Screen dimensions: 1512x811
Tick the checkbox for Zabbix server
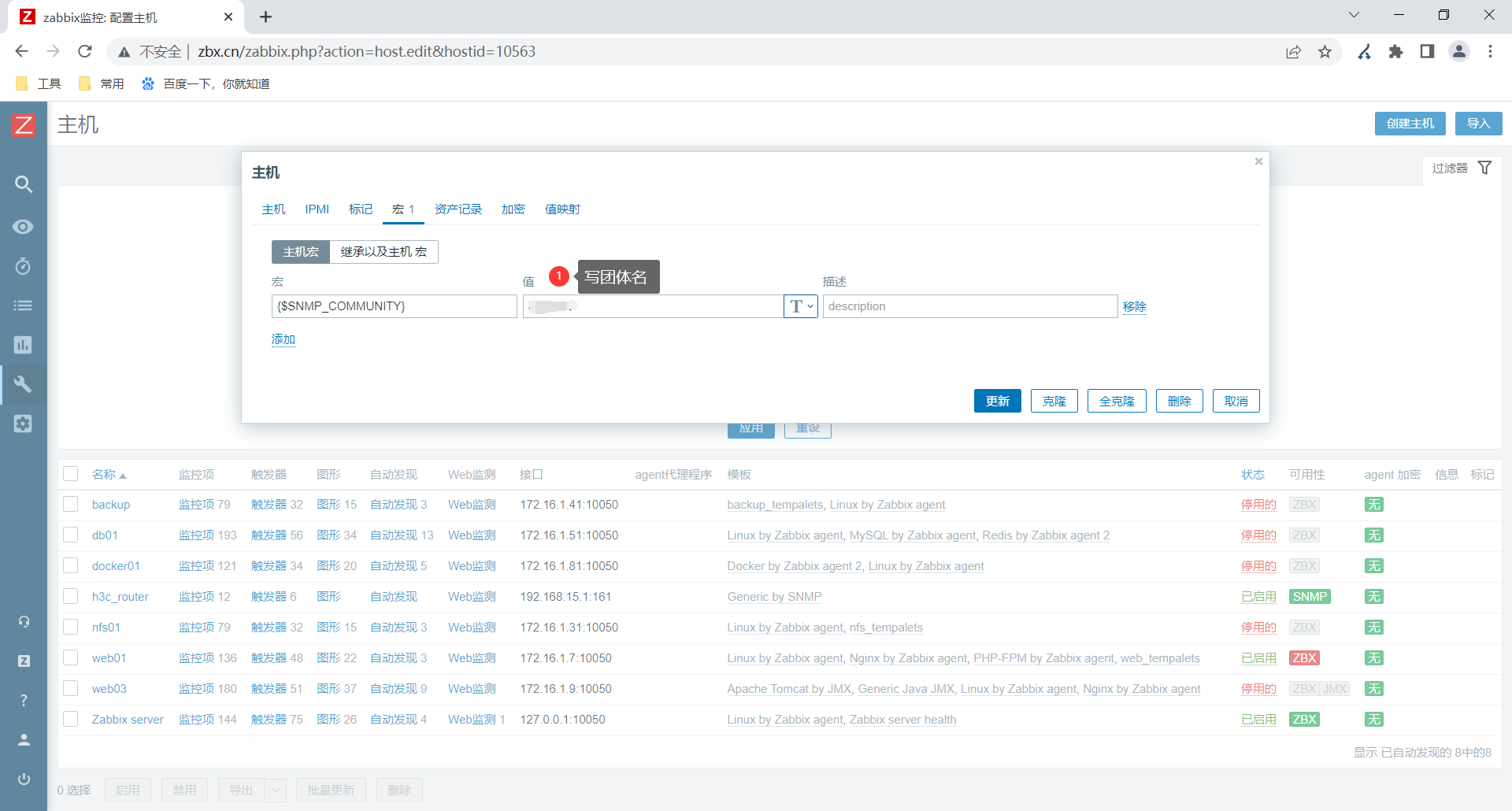71,719
